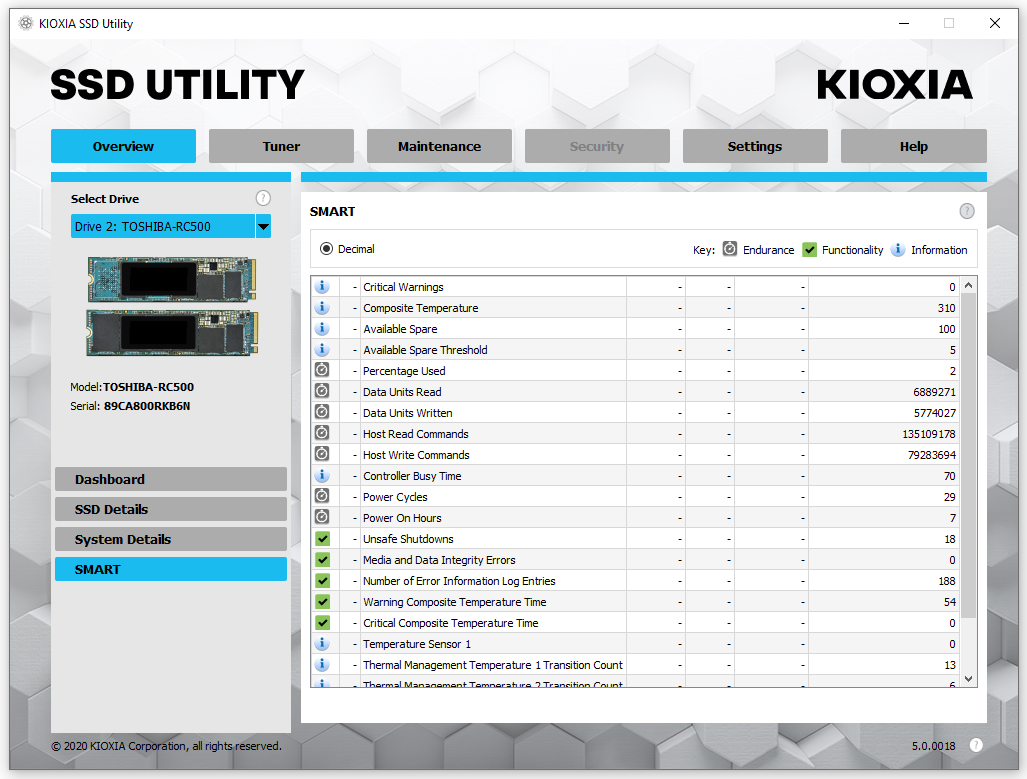Click check icon beside Critical Composite Temperature Time
Screen dimensions: 1027x779
click(322, 622)
